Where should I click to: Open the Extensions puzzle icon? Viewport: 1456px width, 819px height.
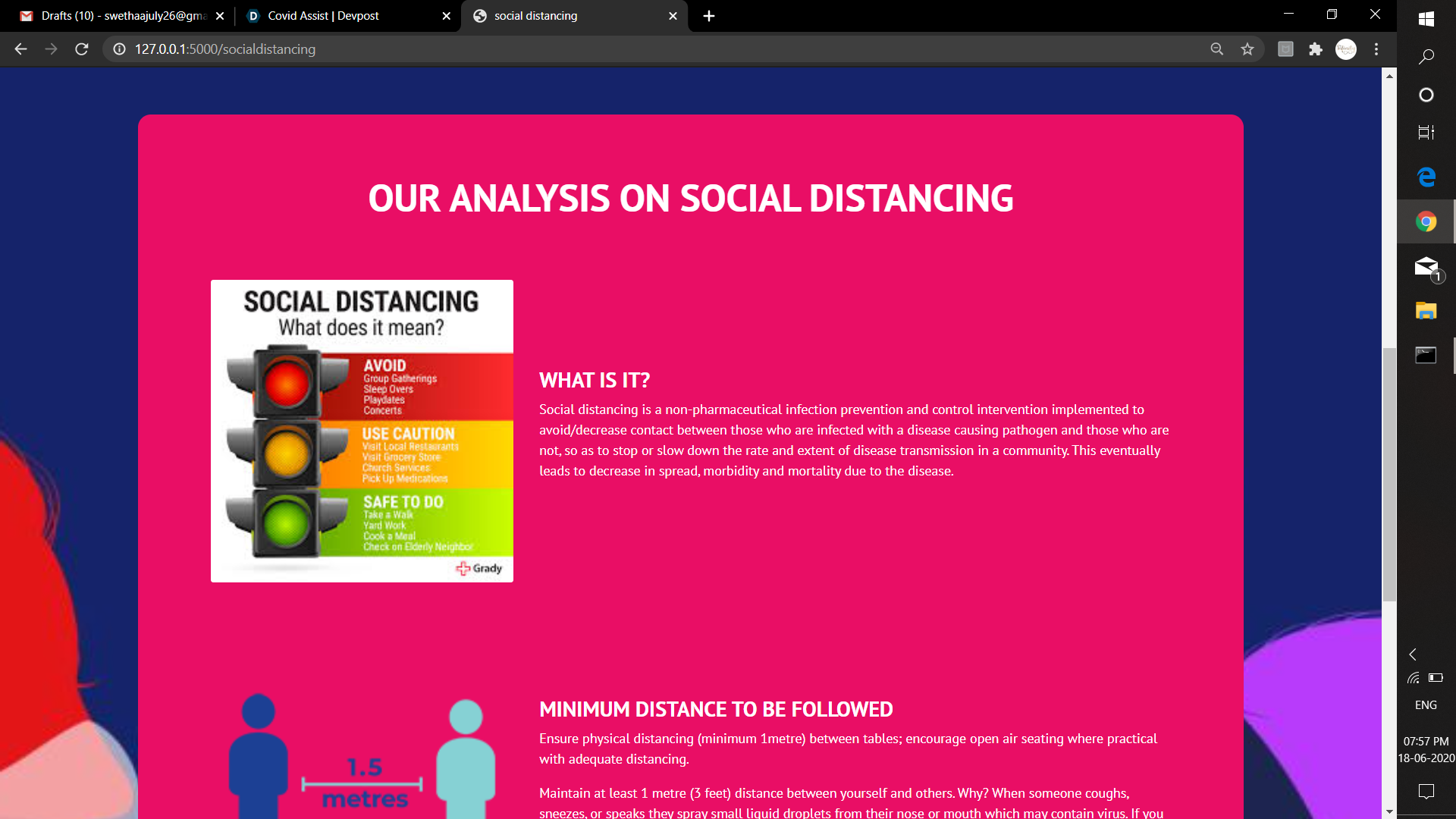point(1316,49)
